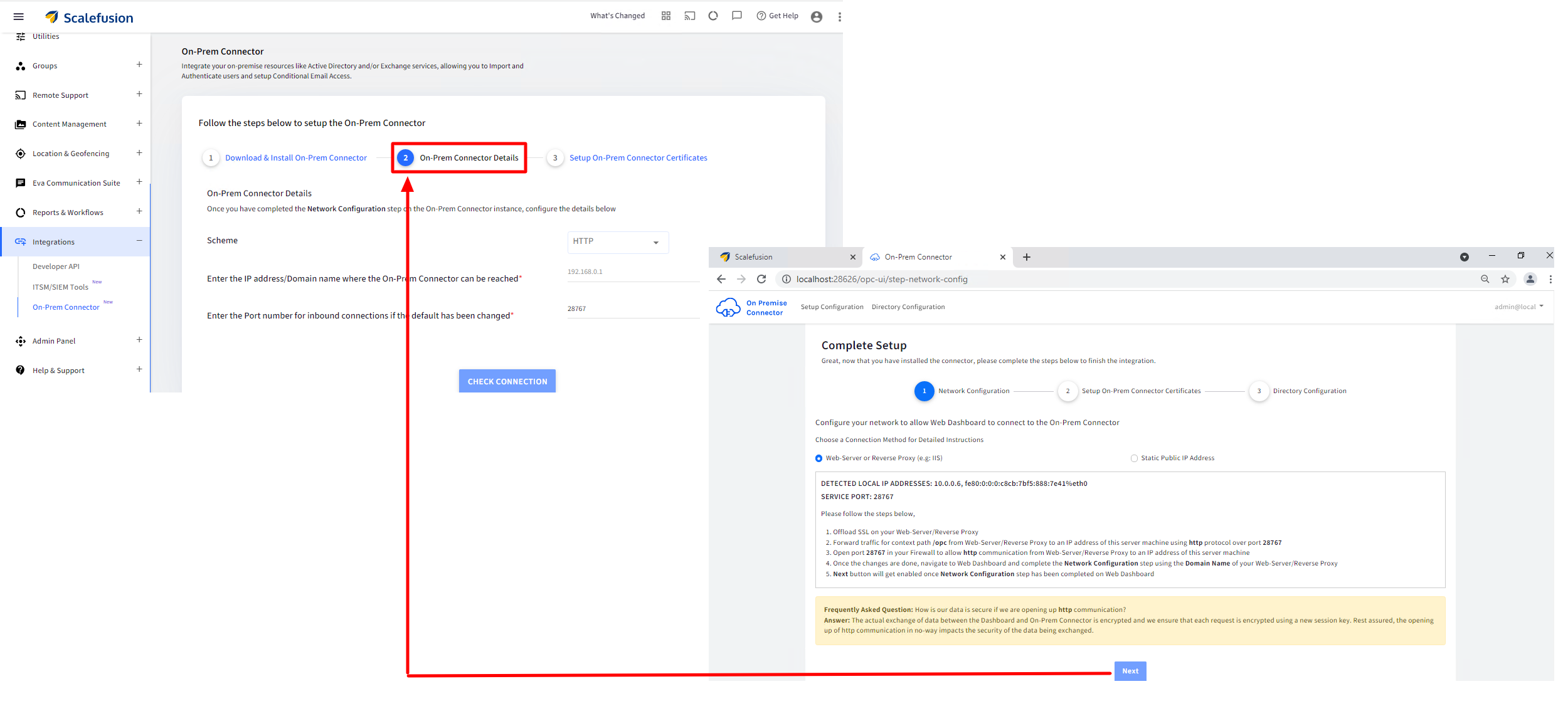This screenshot has height=711, width=1568.
Task: Open the hamburger menu in Scalefusion header
Action: coord(18,17)
